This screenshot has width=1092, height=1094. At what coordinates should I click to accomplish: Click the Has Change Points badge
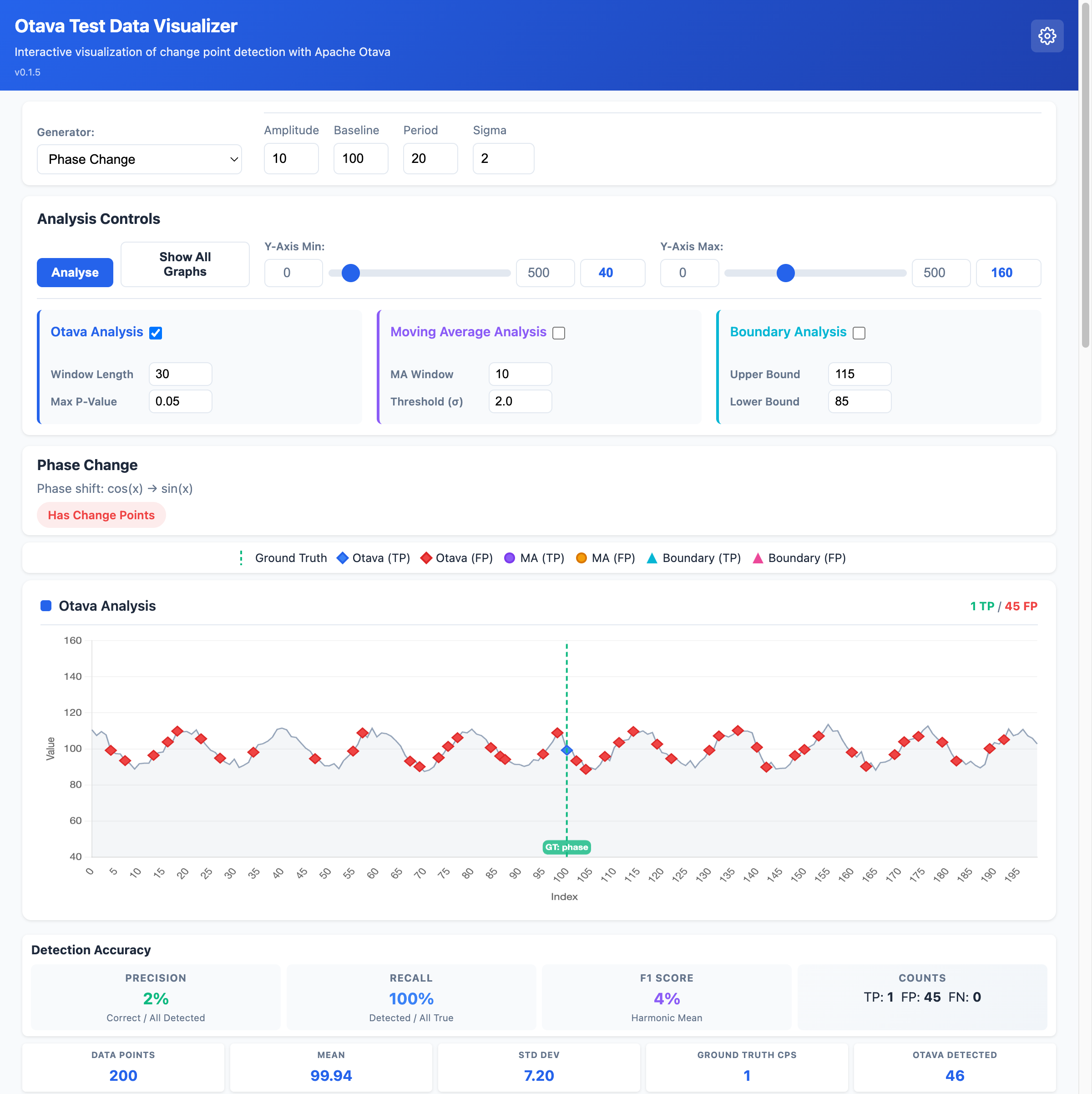tap(101, 515)
